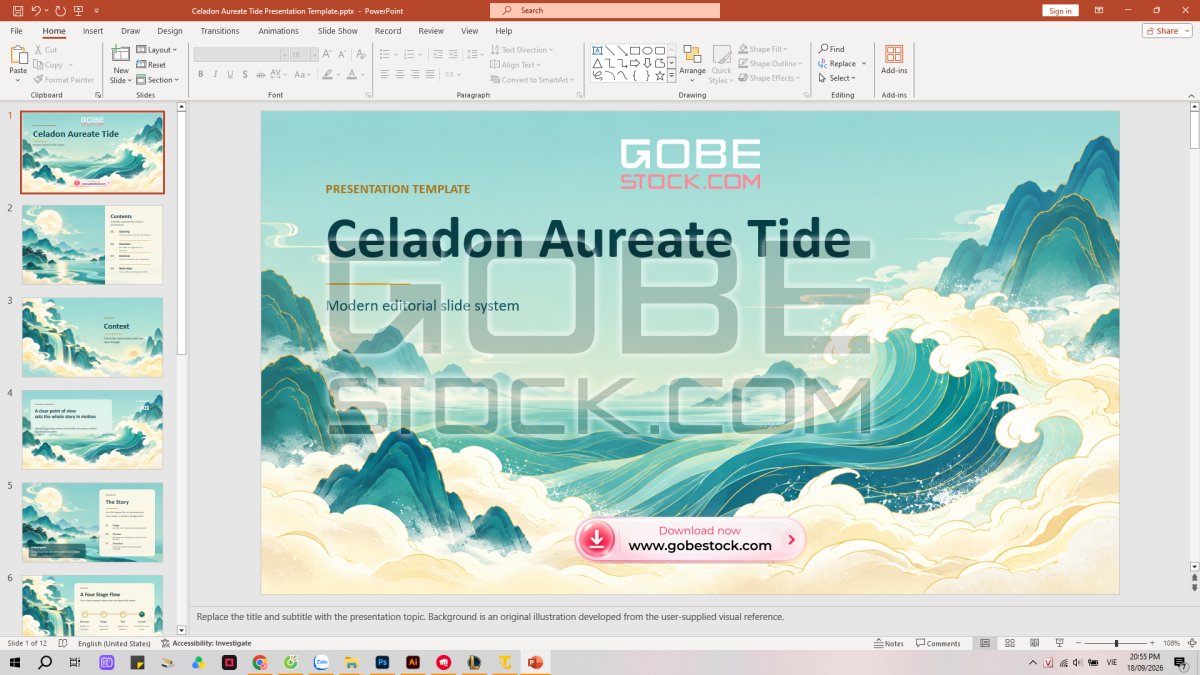
Task: Switch to the Animations tab
Action: (x=278, y=31)
